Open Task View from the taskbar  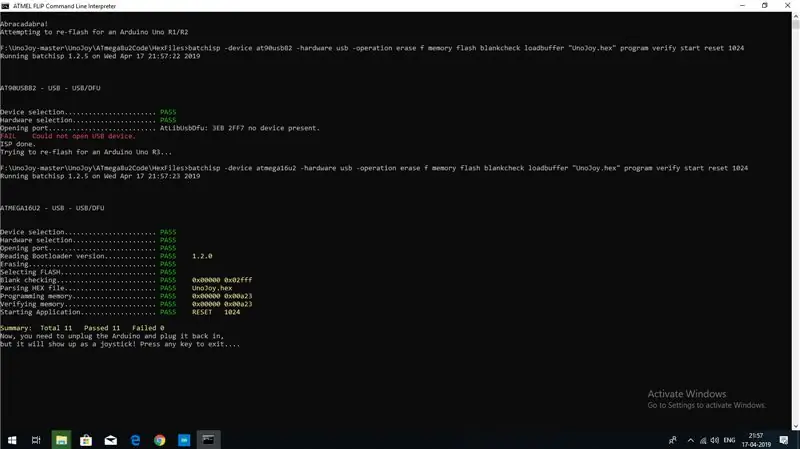(36, 440)
